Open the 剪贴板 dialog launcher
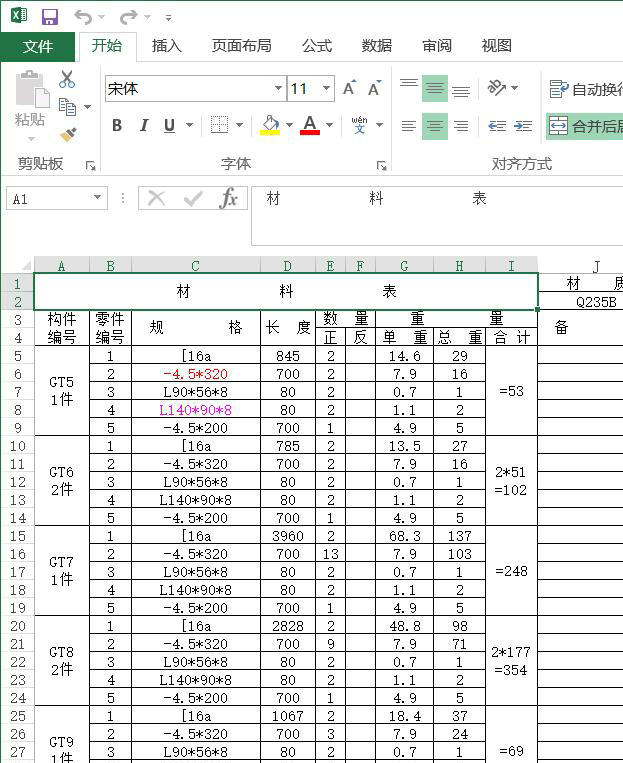 coord(91,166)
